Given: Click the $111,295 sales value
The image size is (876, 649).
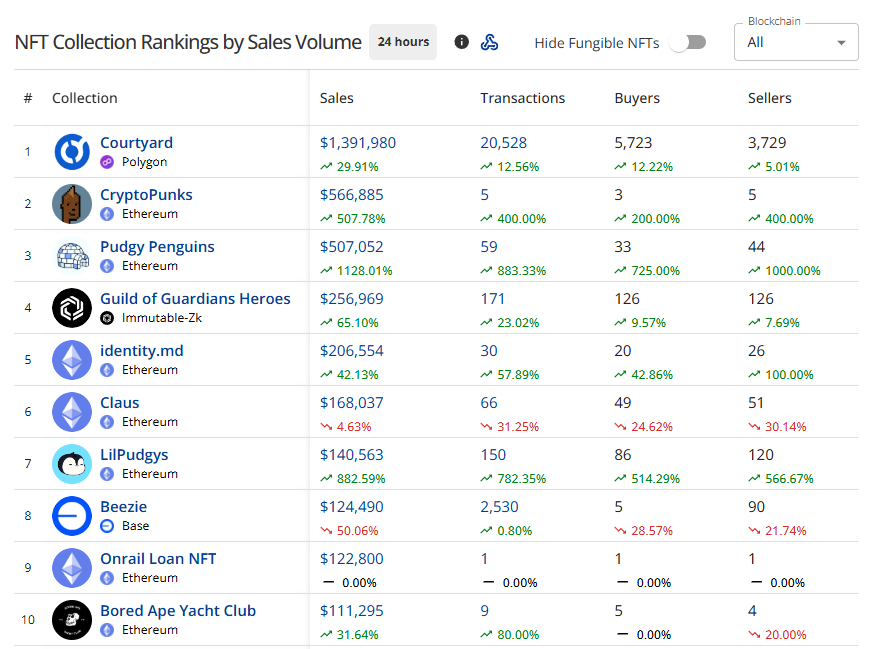Looking at the screenshot, I should 352,610.
